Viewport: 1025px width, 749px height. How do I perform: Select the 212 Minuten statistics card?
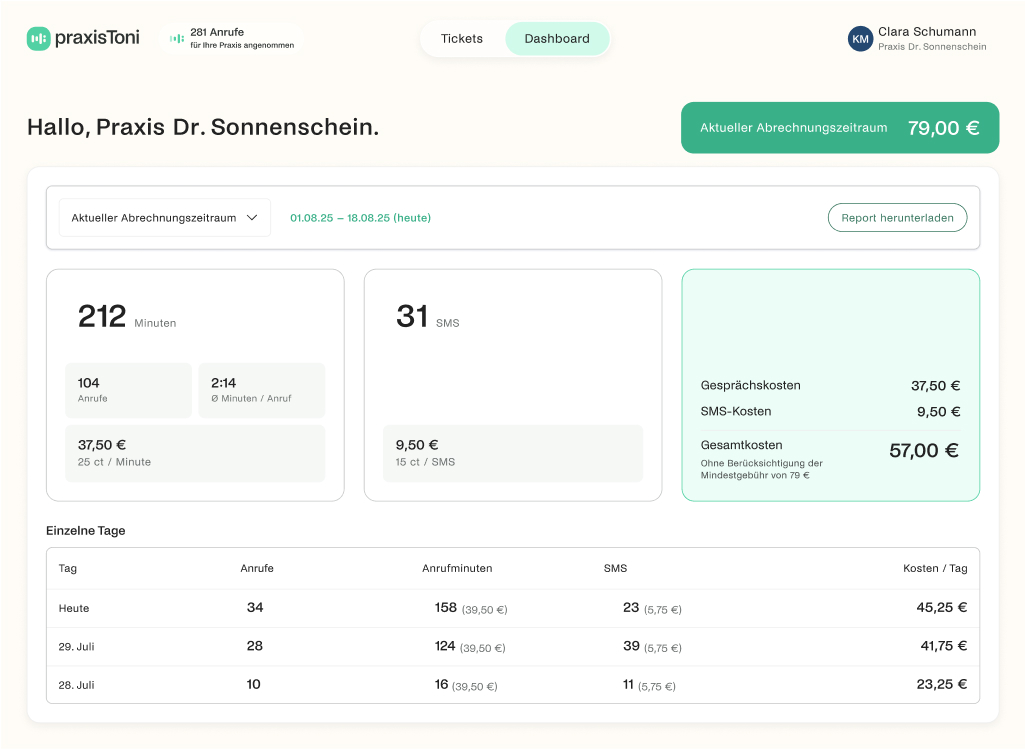[194, 384]
